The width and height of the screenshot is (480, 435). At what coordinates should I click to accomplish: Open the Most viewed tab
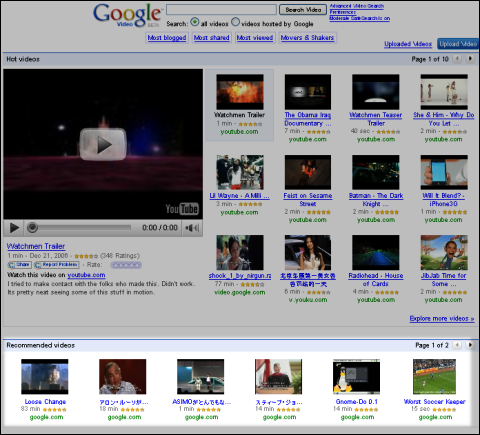click(x=255, y=38)
